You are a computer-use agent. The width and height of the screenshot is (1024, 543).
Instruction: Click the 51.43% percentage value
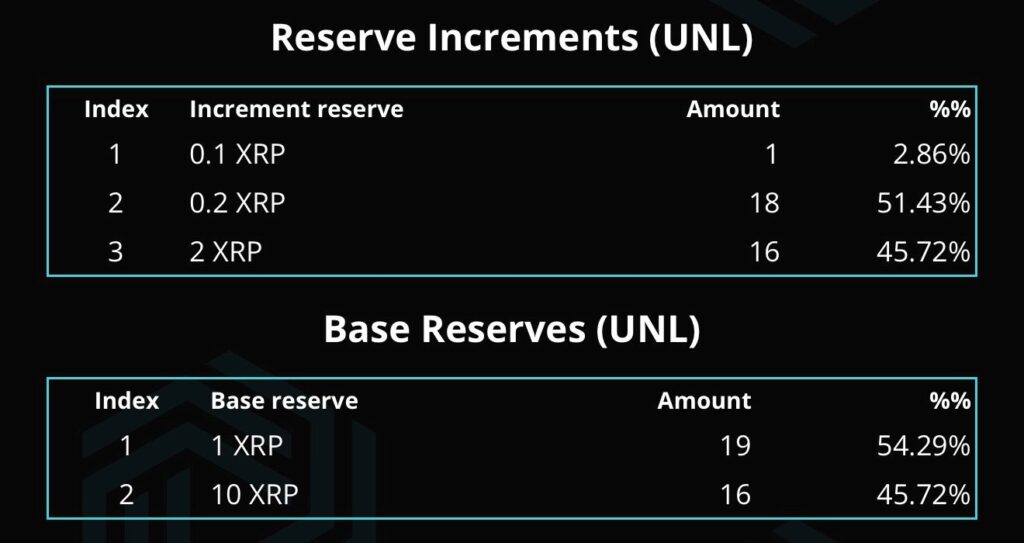923,204
